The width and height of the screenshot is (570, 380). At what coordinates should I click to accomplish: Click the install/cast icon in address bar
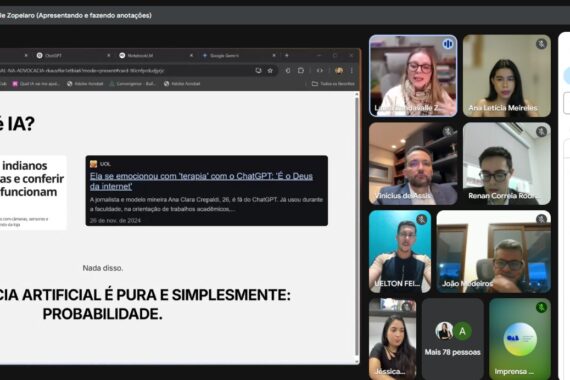[x=258, y=71]
